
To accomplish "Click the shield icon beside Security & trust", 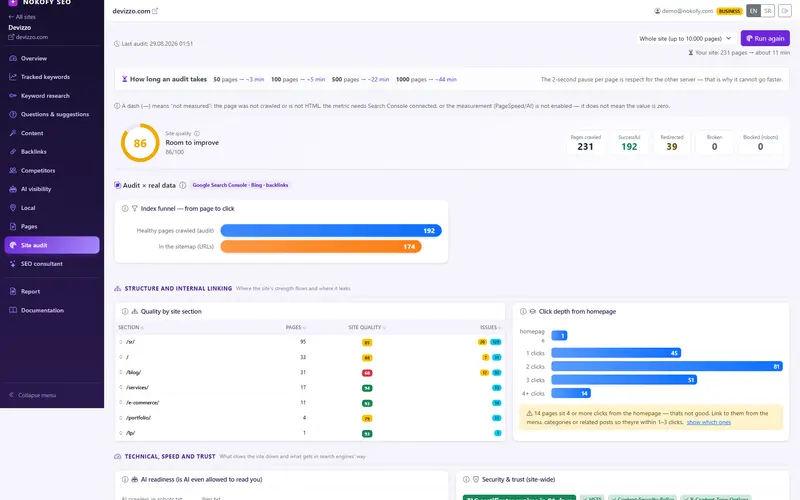I will 476,480.
